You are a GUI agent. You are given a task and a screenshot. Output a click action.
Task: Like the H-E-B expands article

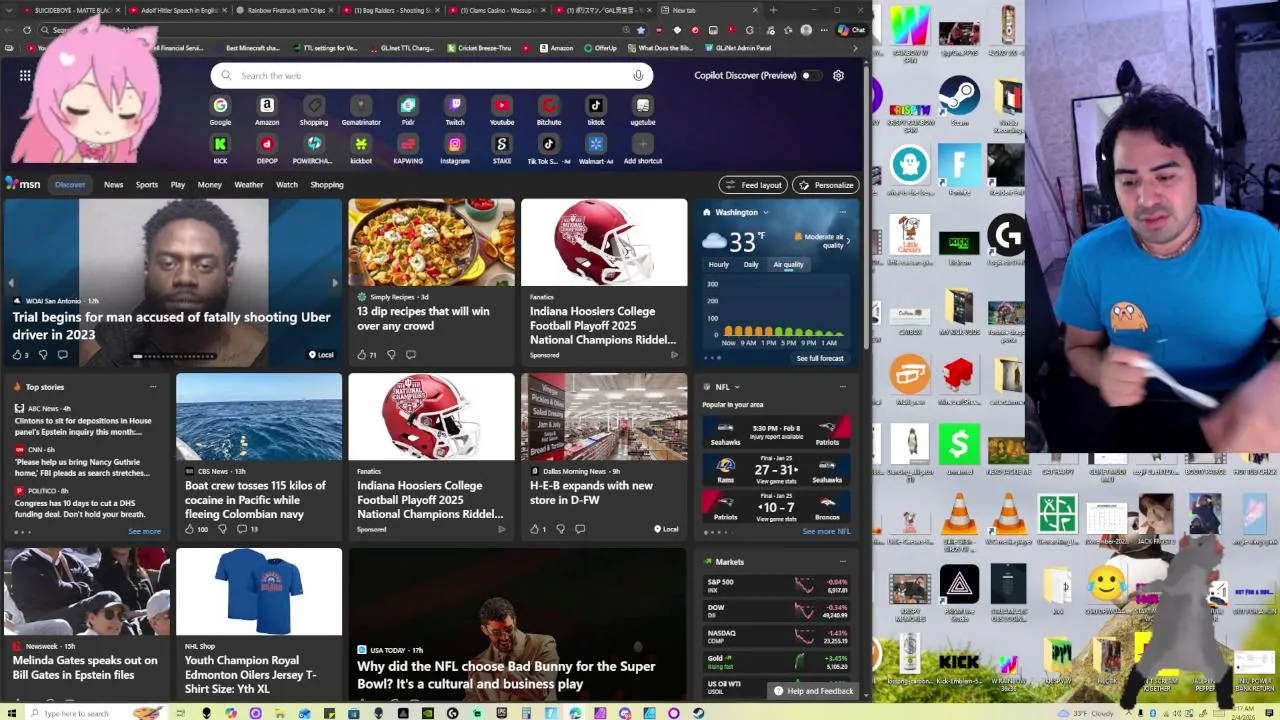tap(534, 529)
